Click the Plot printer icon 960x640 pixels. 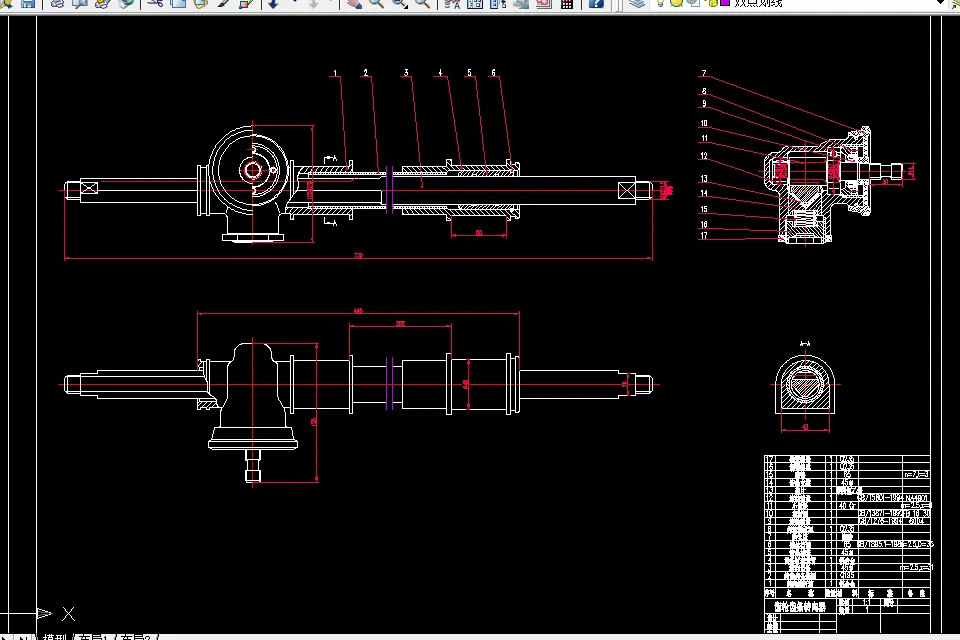click(58, 3)
